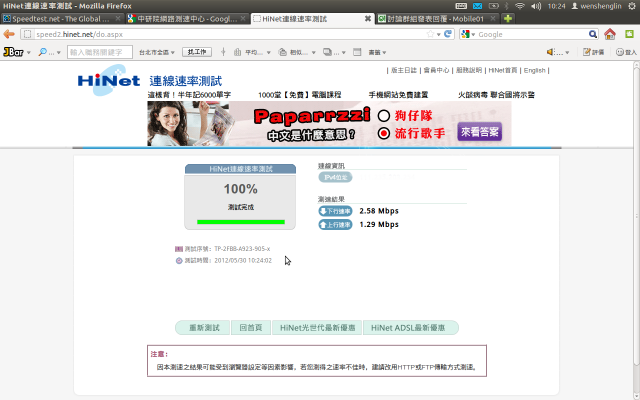Reload the page via refresh icon

click(x=448, y=34)
